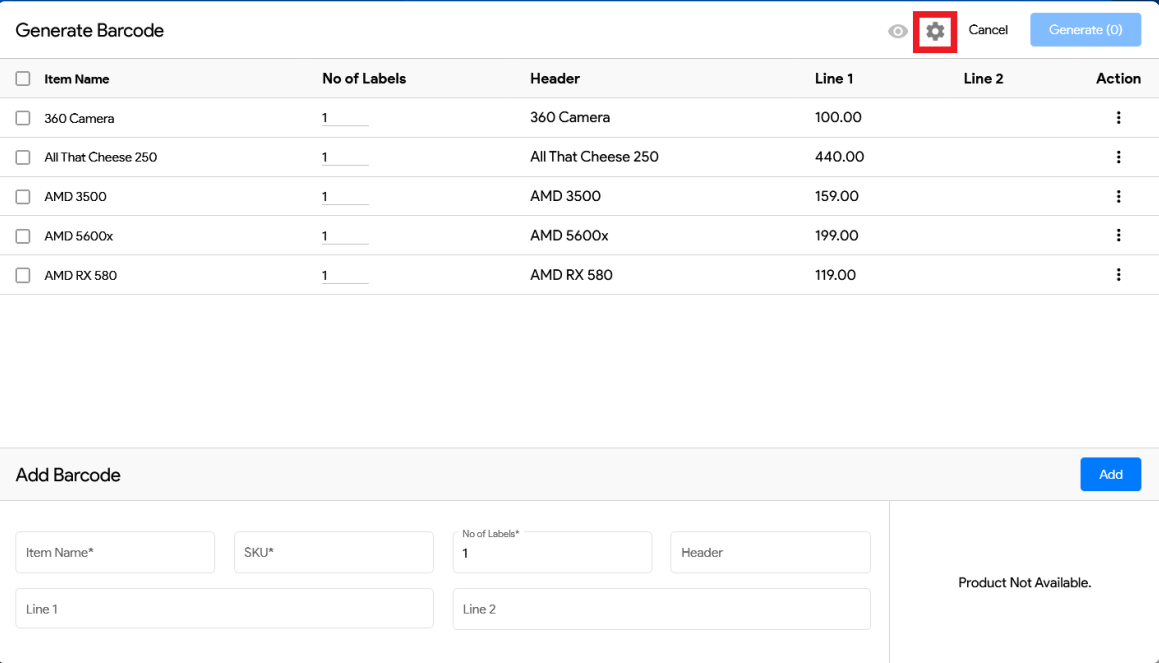1159x663 pixels.
Task: Click the 'Product Not Available.' message
Action: pyautogui.click(x=1024, y=582)
